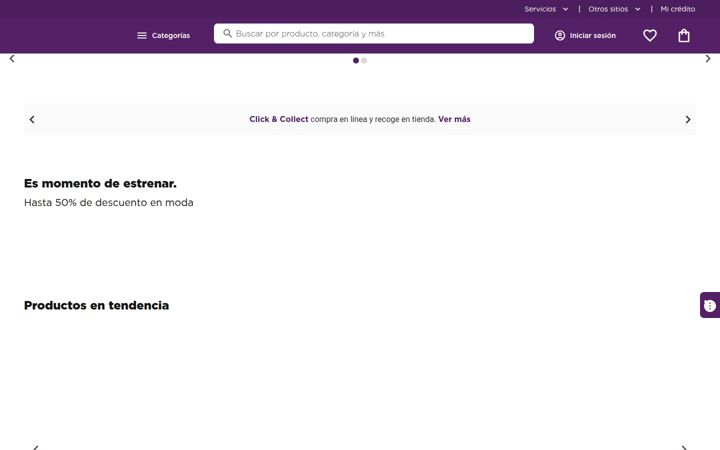This screenshot has width=720, height=450.
Task: Open the shopping bag icon
Action: (x=684, y=35)
